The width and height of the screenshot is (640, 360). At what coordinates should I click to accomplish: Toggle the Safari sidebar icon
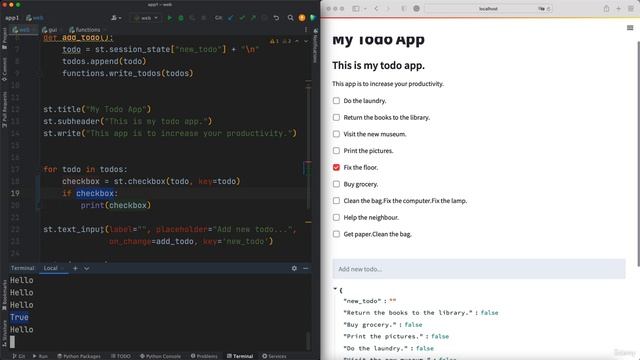tap(356, 9)
